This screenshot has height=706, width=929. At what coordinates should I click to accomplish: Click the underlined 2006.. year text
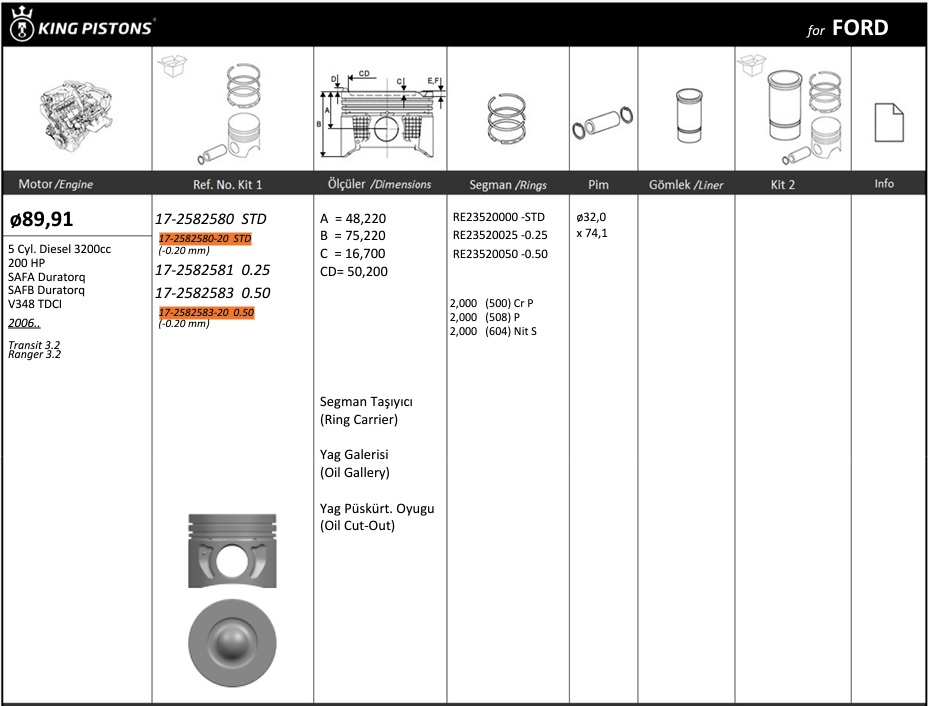[23, 323]
